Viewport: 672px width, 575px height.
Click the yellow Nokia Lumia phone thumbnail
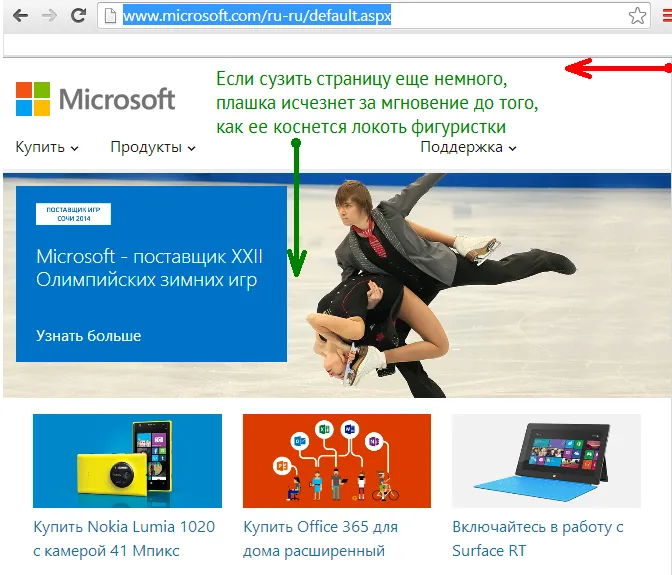point(127,461)
